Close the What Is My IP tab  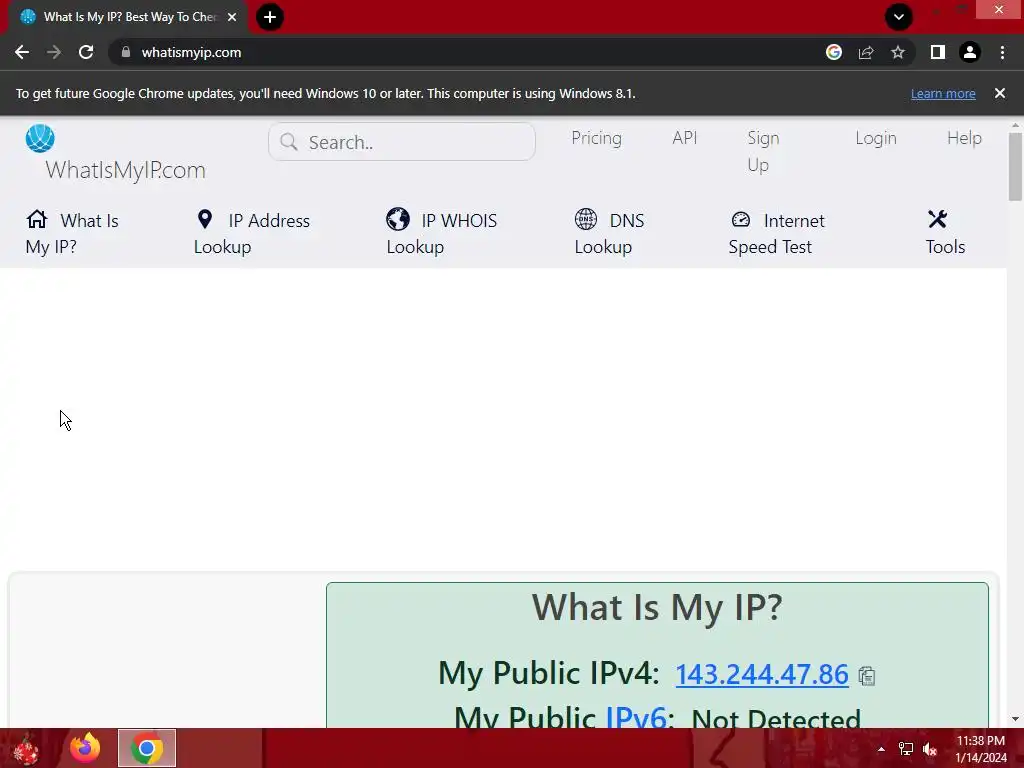pyautogui.click(x=232, y=17)
